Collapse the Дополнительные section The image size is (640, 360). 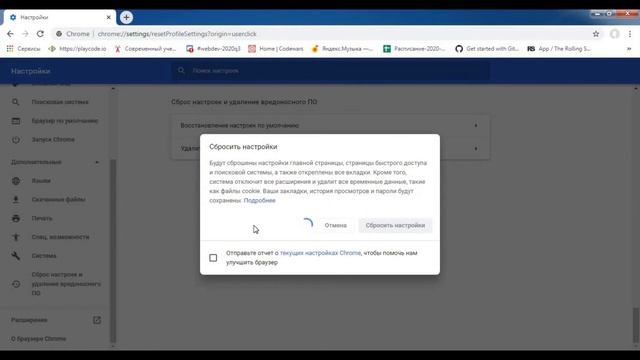97,162
